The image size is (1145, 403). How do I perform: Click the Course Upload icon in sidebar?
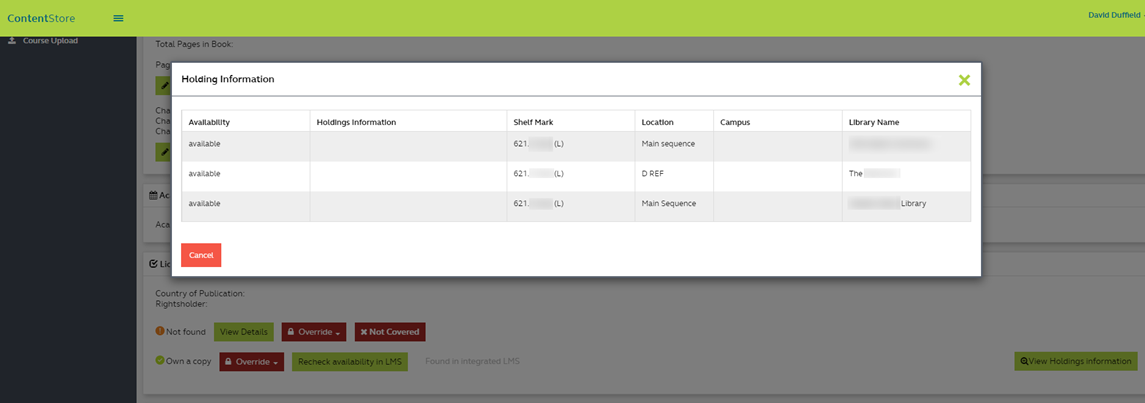[12, 41]
